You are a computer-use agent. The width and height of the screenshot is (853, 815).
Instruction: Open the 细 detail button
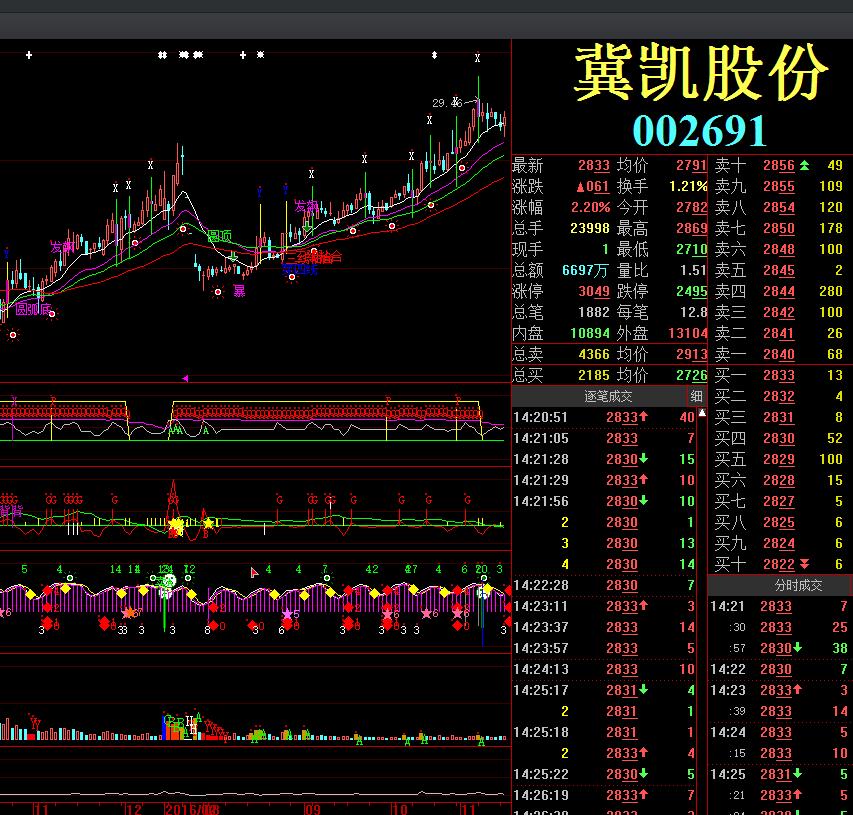click(x=696, y=396)
